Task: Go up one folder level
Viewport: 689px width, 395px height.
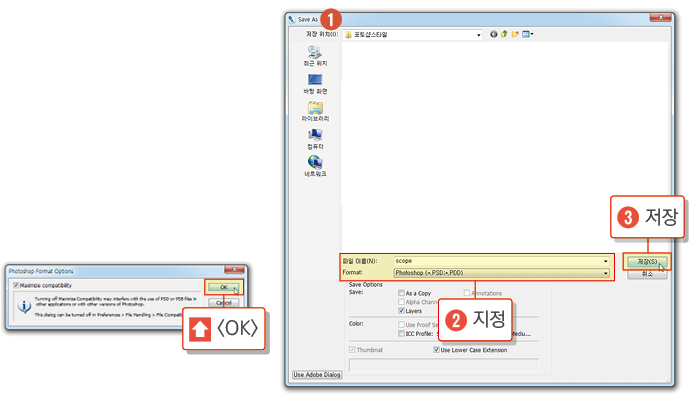Action: [504, 34]
